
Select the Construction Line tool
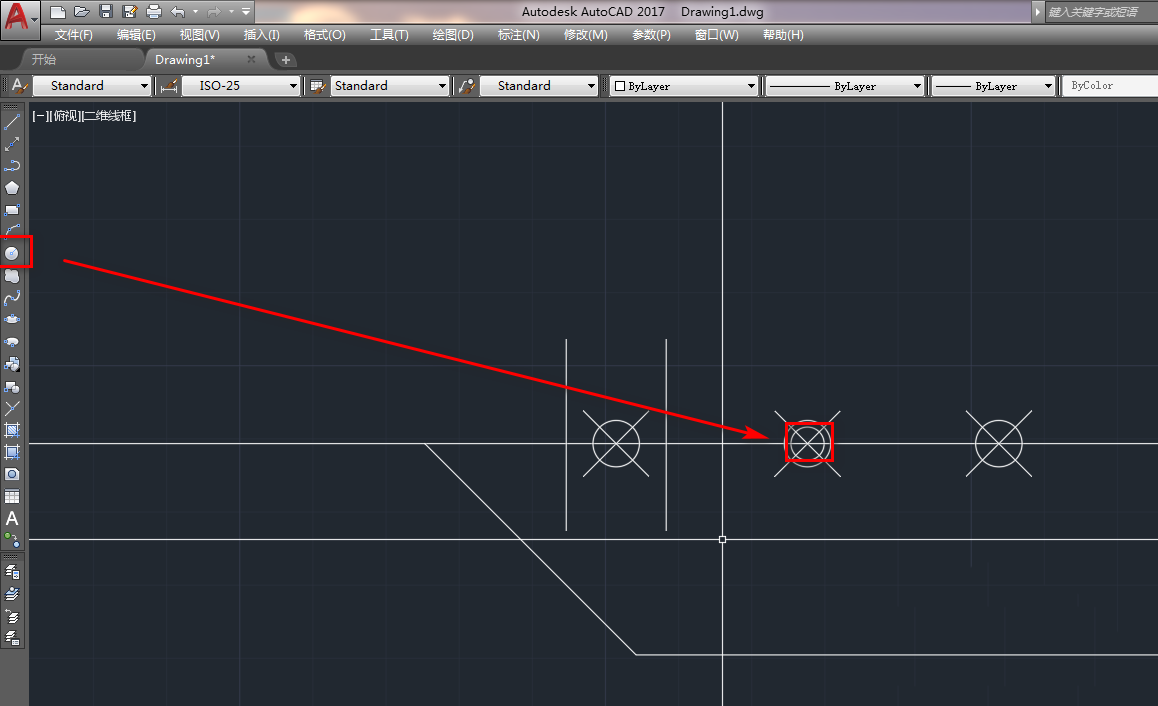pos(12,144)
